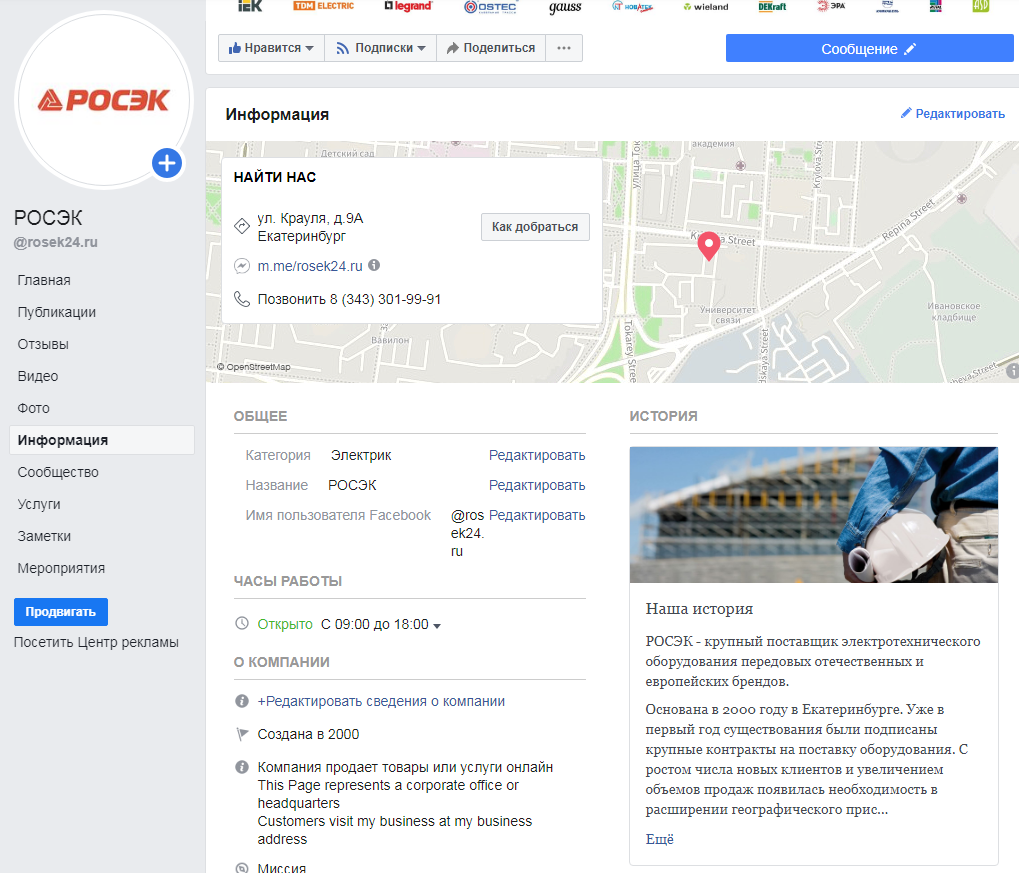1019x873 pixels.
Task: Click the Как добраться directions button
Action: point(535,227)
